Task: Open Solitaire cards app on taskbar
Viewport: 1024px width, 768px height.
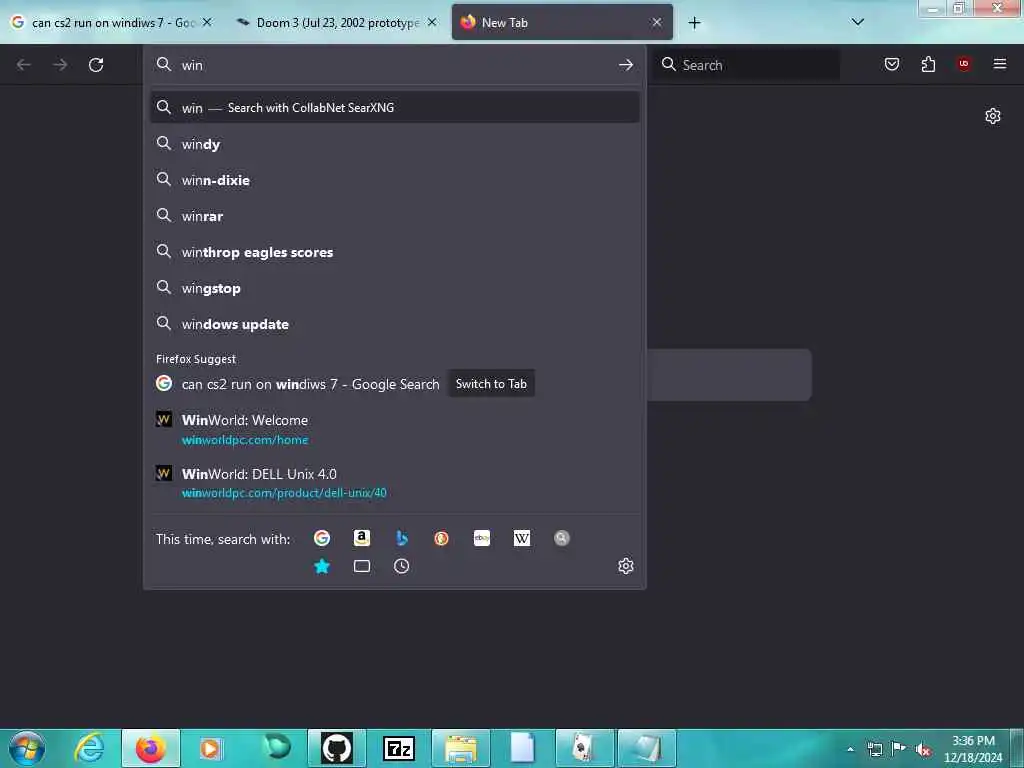Action: (584, 748)
